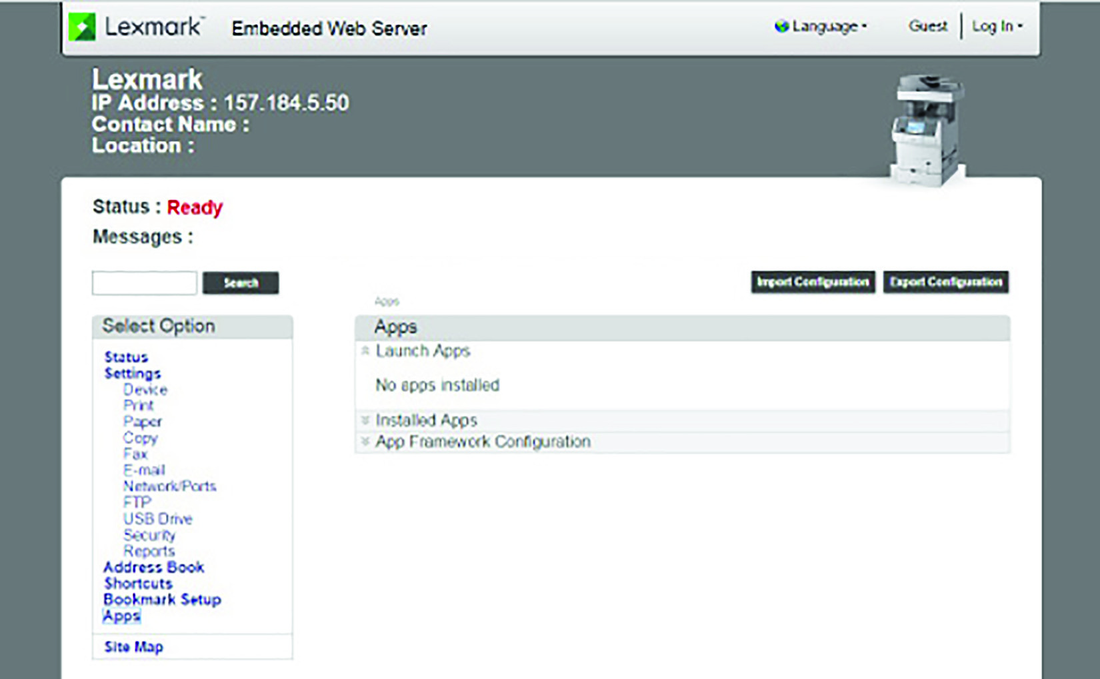The width and height of the screenshot is (1100, 679).
Task: Open Security settings
Action: pyautogui.click(x=149, y=535)
